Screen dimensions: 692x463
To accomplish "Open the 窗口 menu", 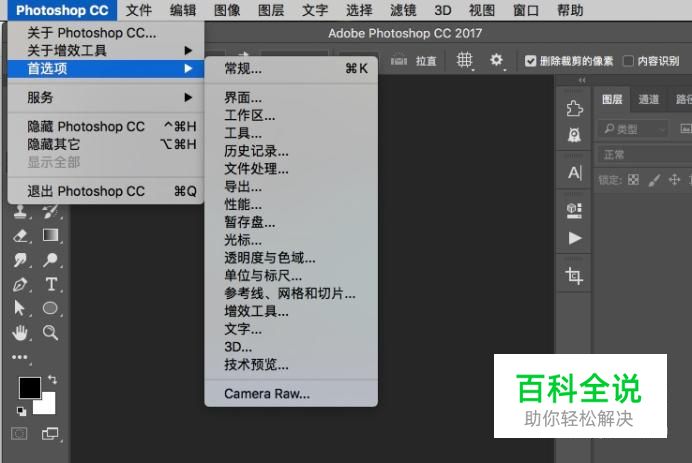I will click(x=526, y=10).
